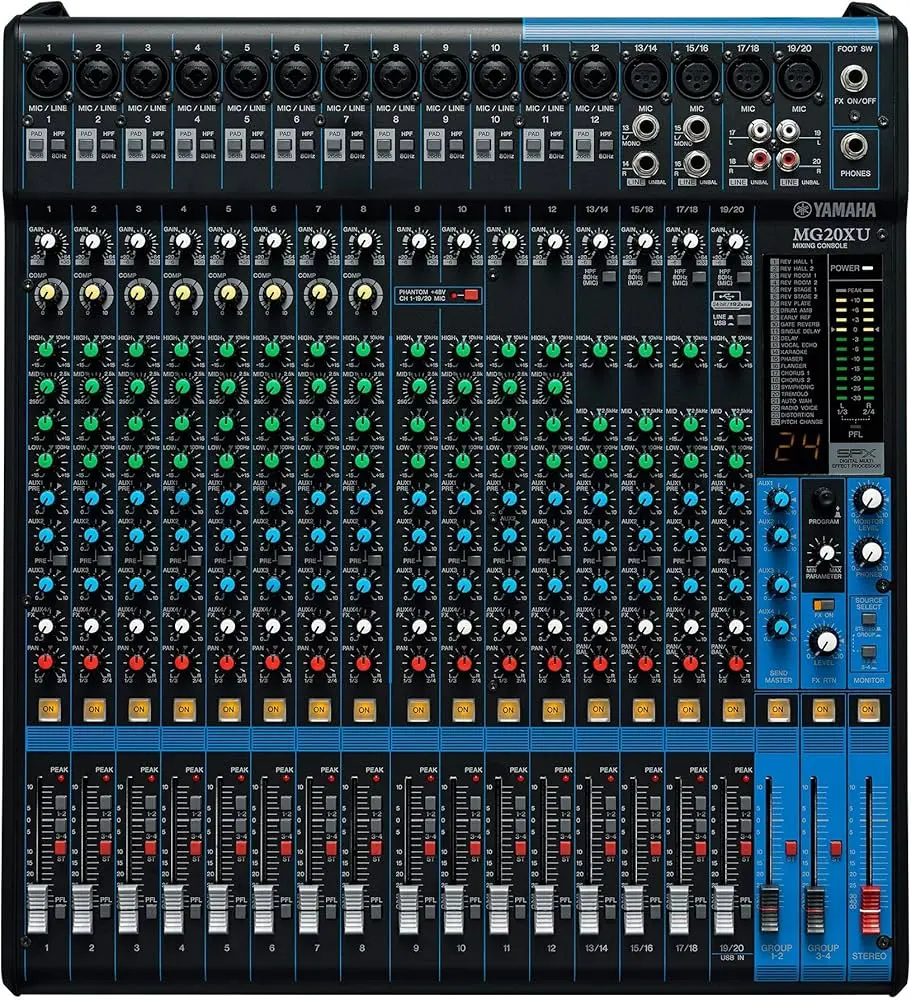Screen dimensions: 911x1000
Task: Adjust the MONITOR LEVEL knob
Action: pos(870,500)
